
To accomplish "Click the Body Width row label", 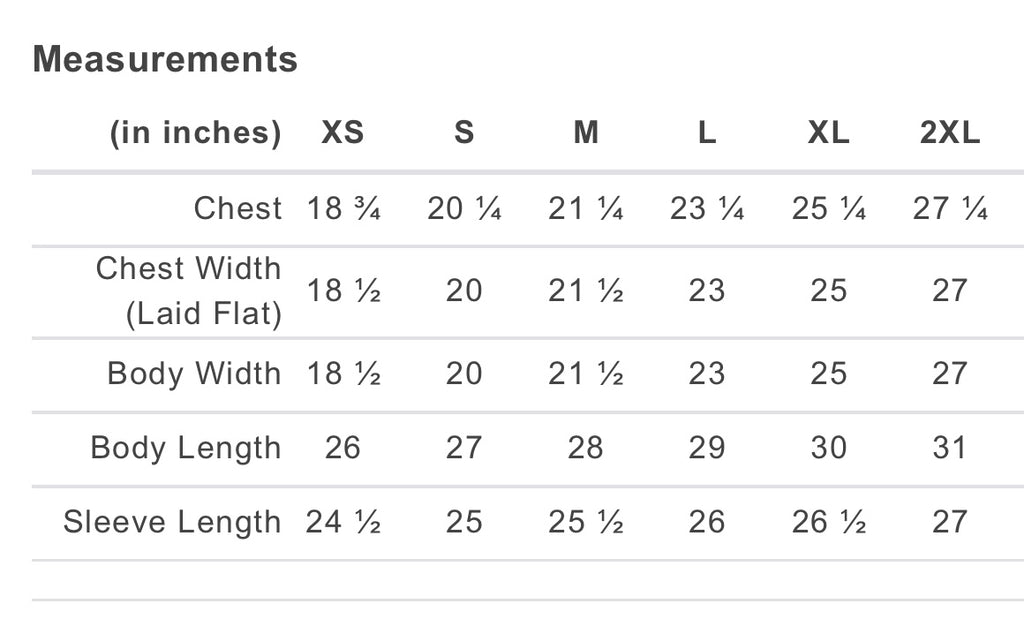I will [x=194, y=374].
